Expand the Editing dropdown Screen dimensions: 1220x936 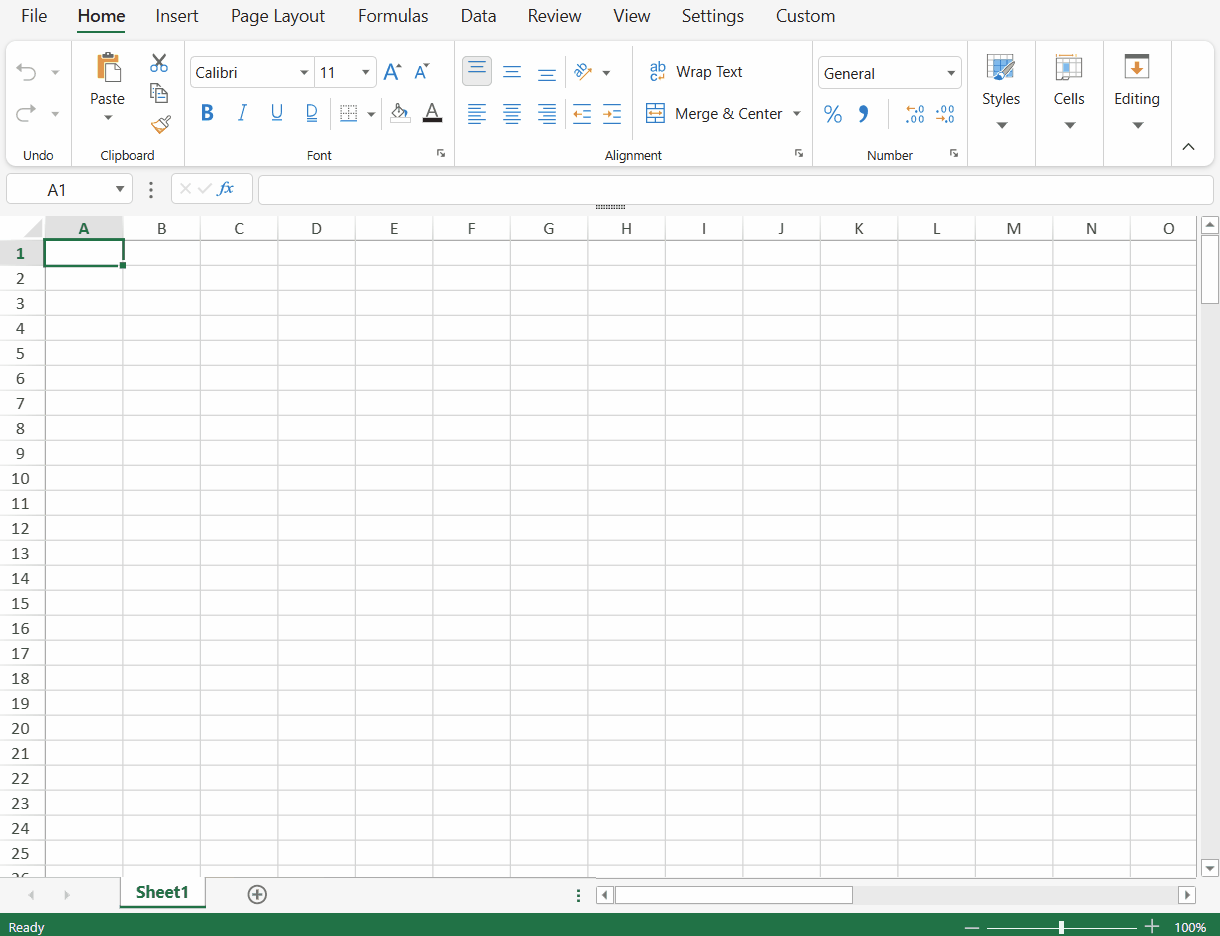coord(1138,126)
